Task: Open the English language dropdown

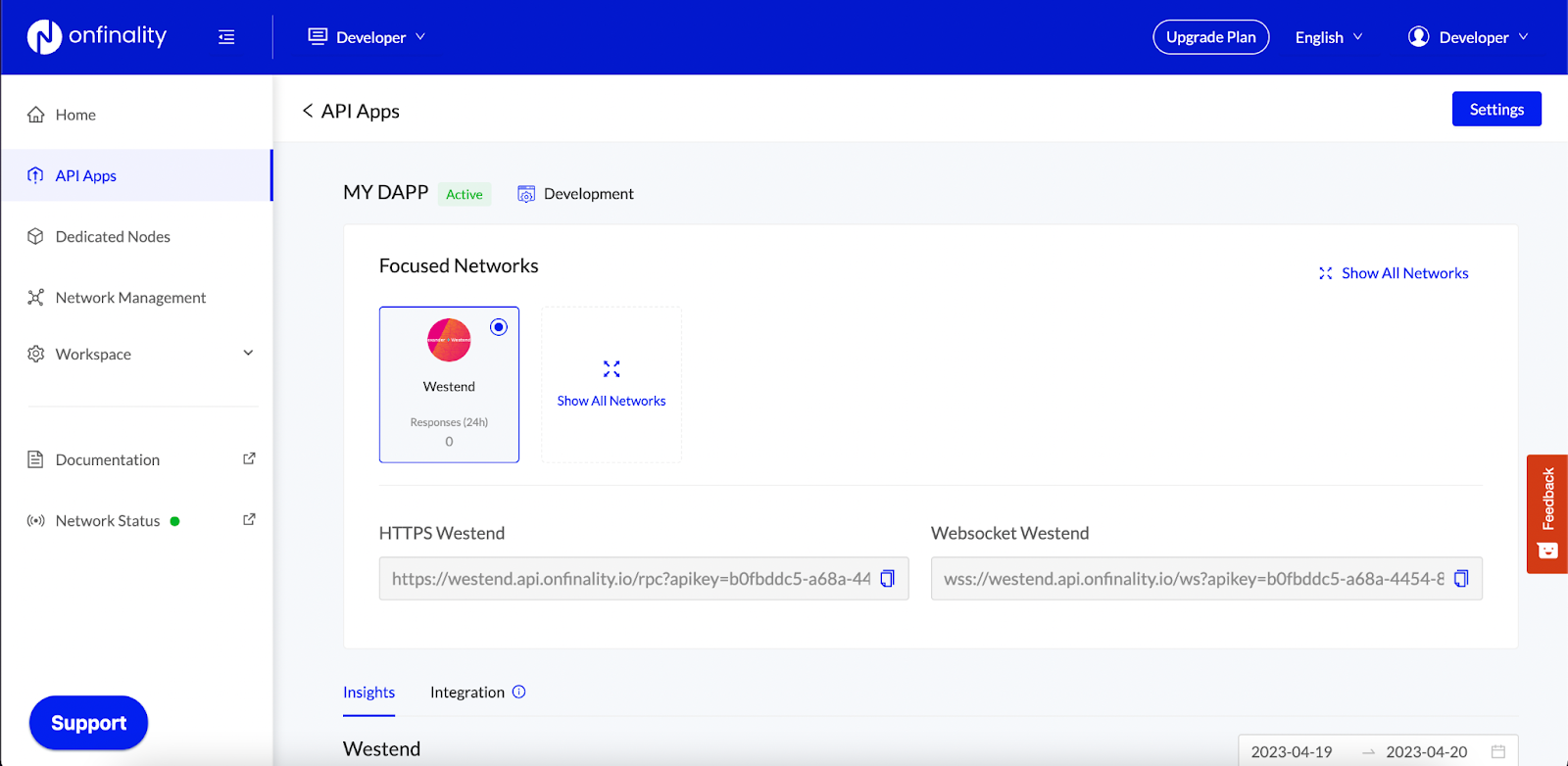Action: pyautogui.click(x=1329, y=37)
